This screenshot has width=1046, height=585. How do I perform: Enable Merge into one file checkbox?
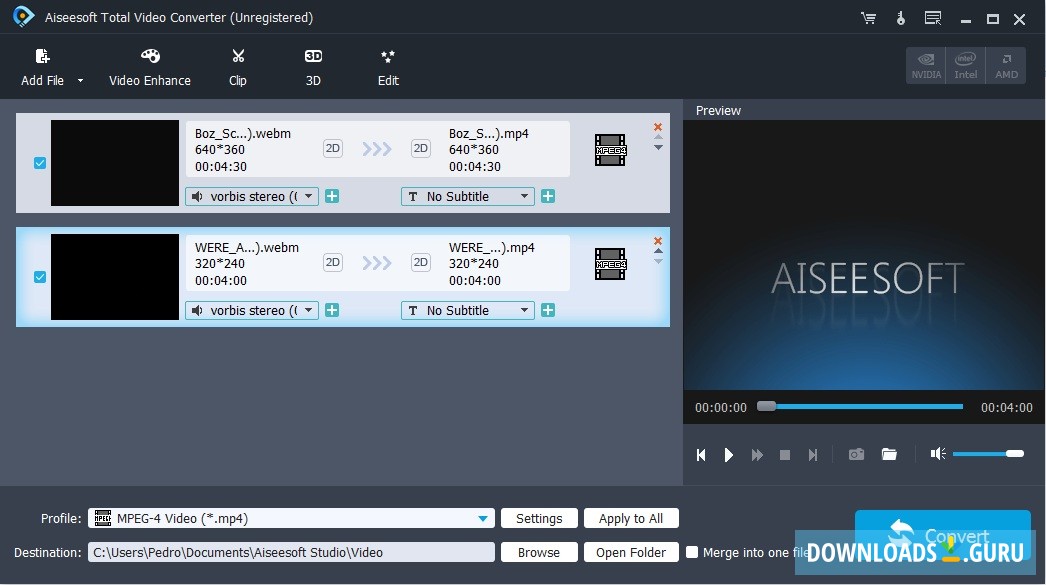pyautogui.click(x=692, y=552)
